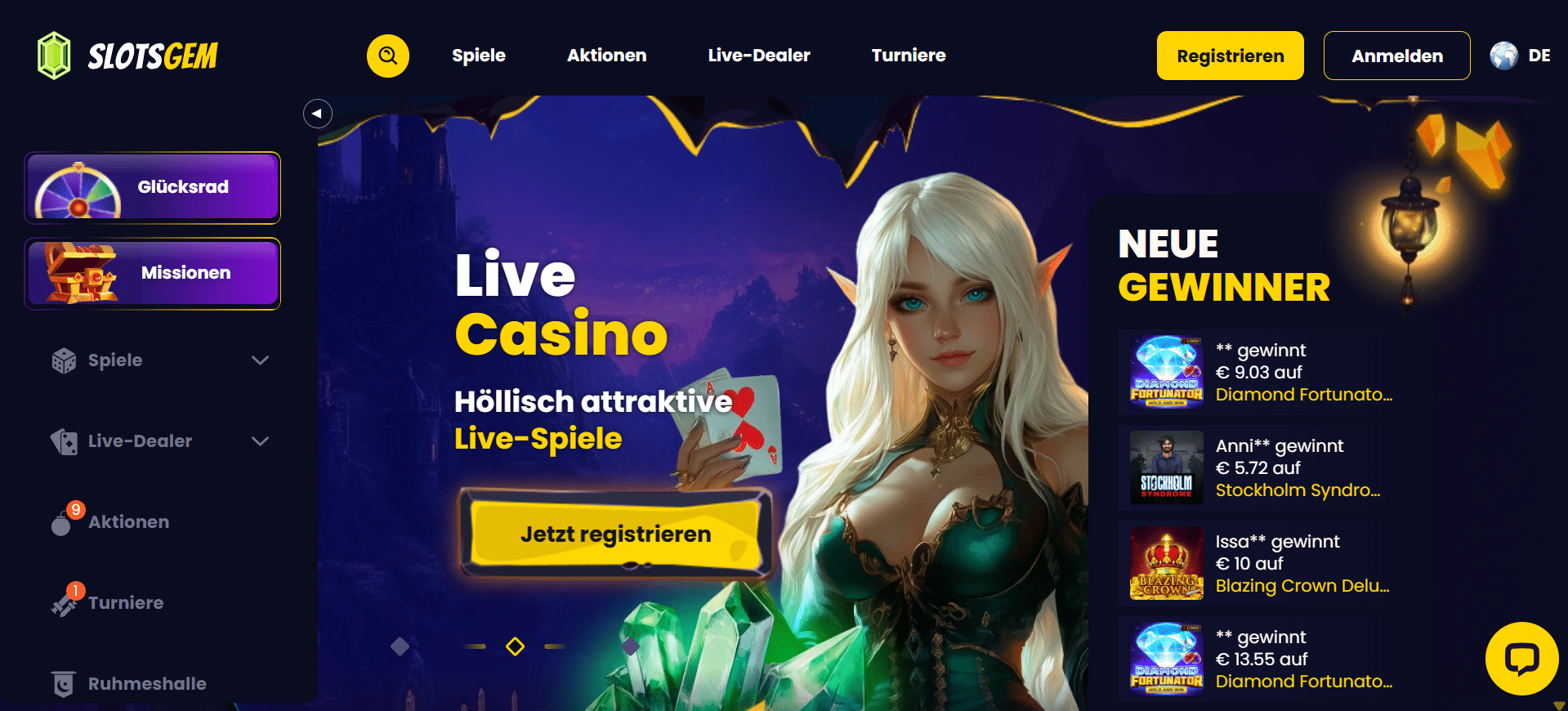The width and height of the screenshot is (1568, 711).
Task: Click the Registrieren button
Action: coord(1231,56)
